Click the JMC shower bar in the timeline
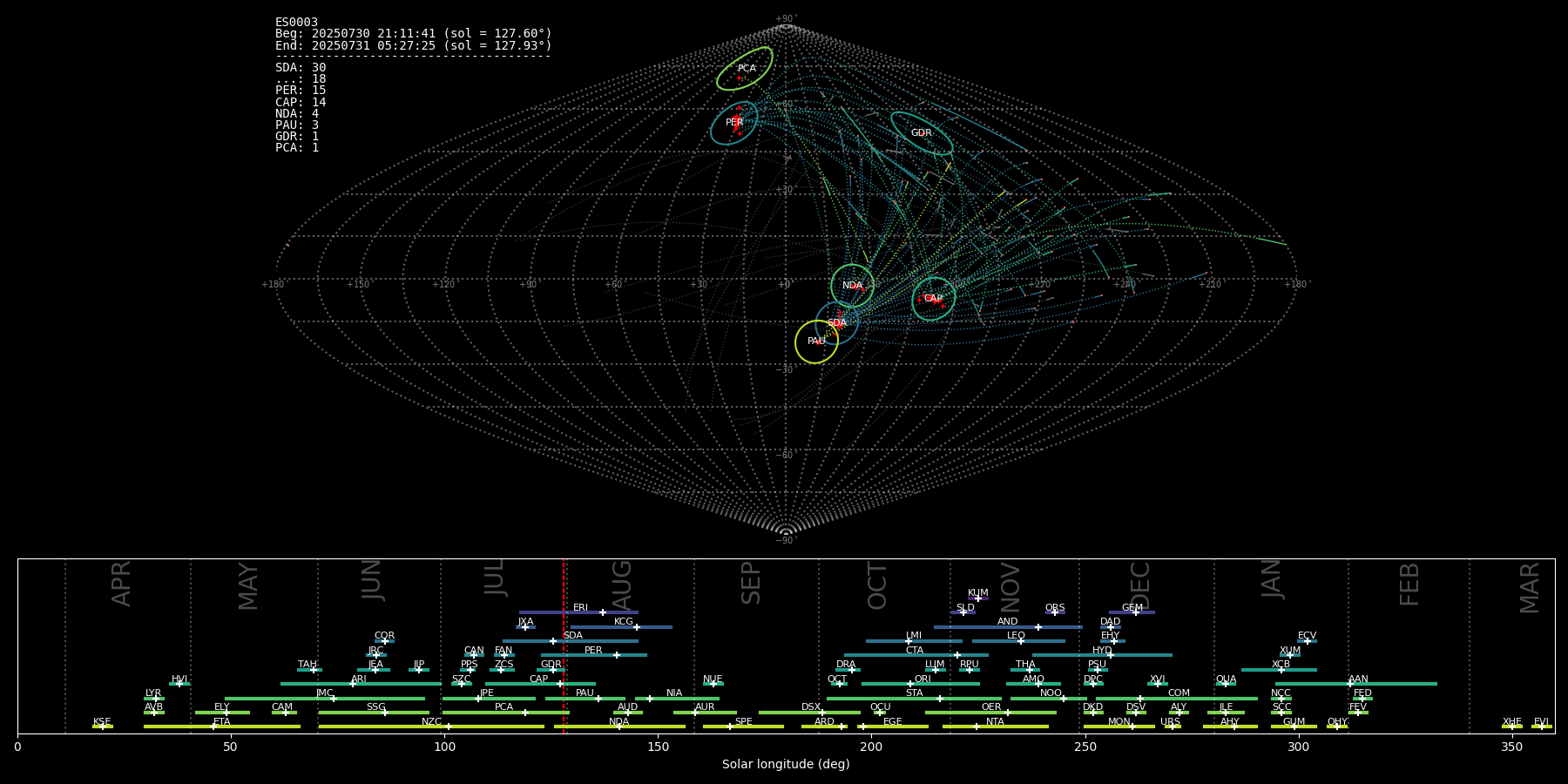Viewport: 1568px width, 784px height. pyautogui.click(x=325, y=698)
